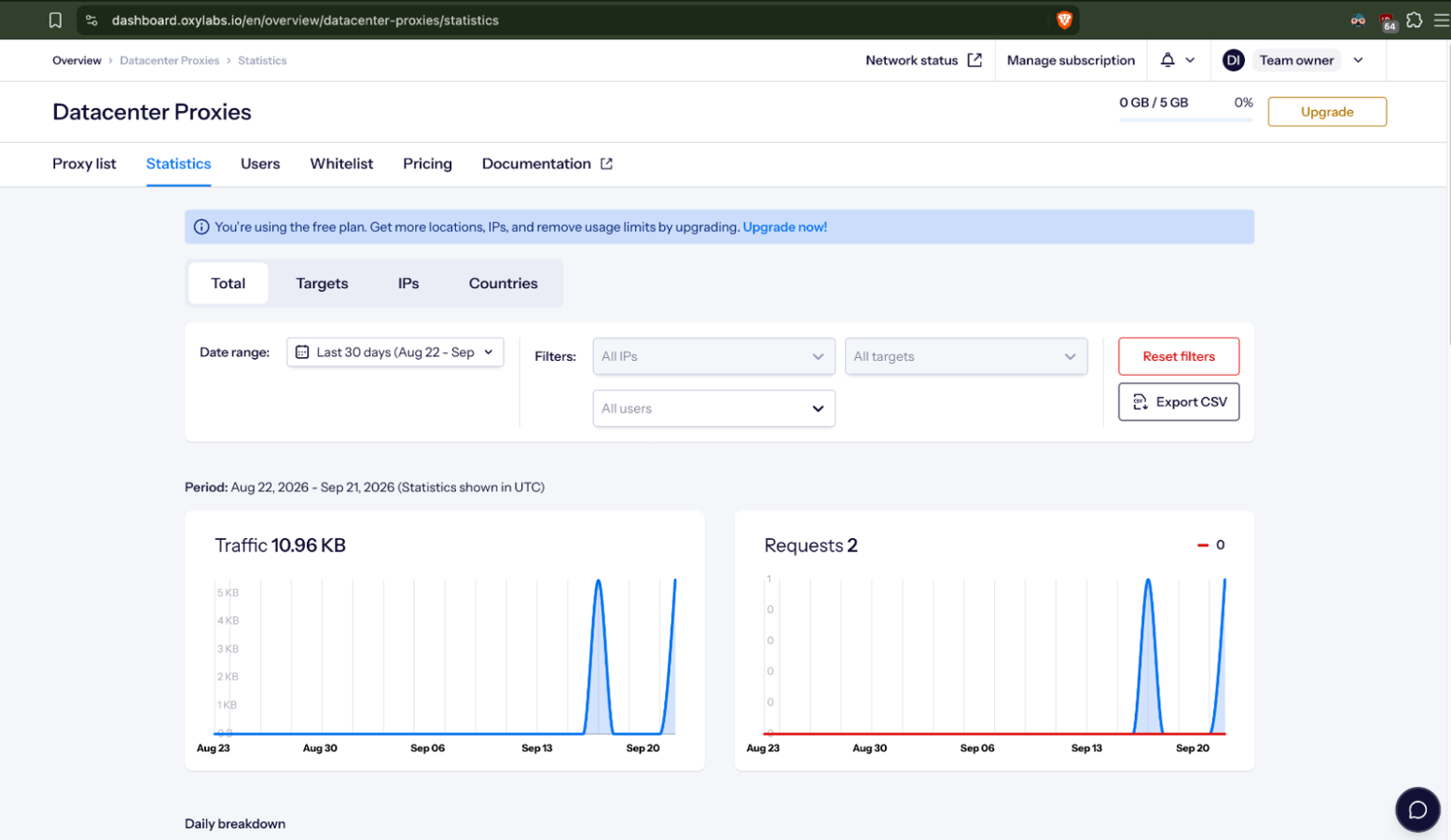1451x840 pixels.
Task: Click the Export CSV button
Action: tap(1179, 402)
